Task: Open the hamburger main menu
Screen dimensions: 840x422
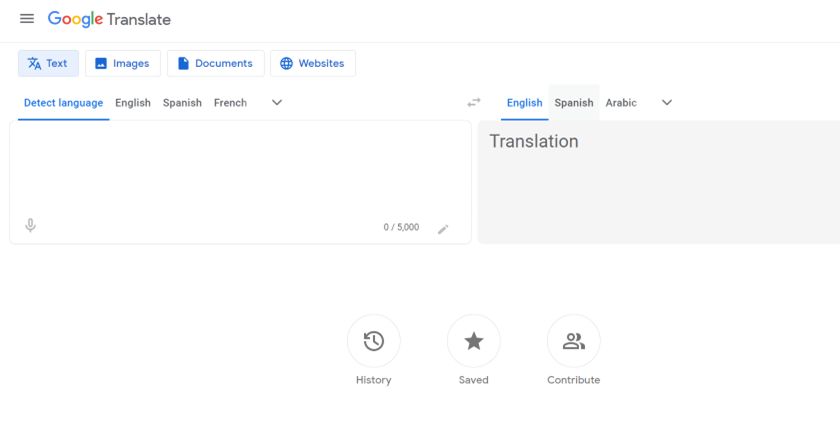Action: (x=27, y=19)
